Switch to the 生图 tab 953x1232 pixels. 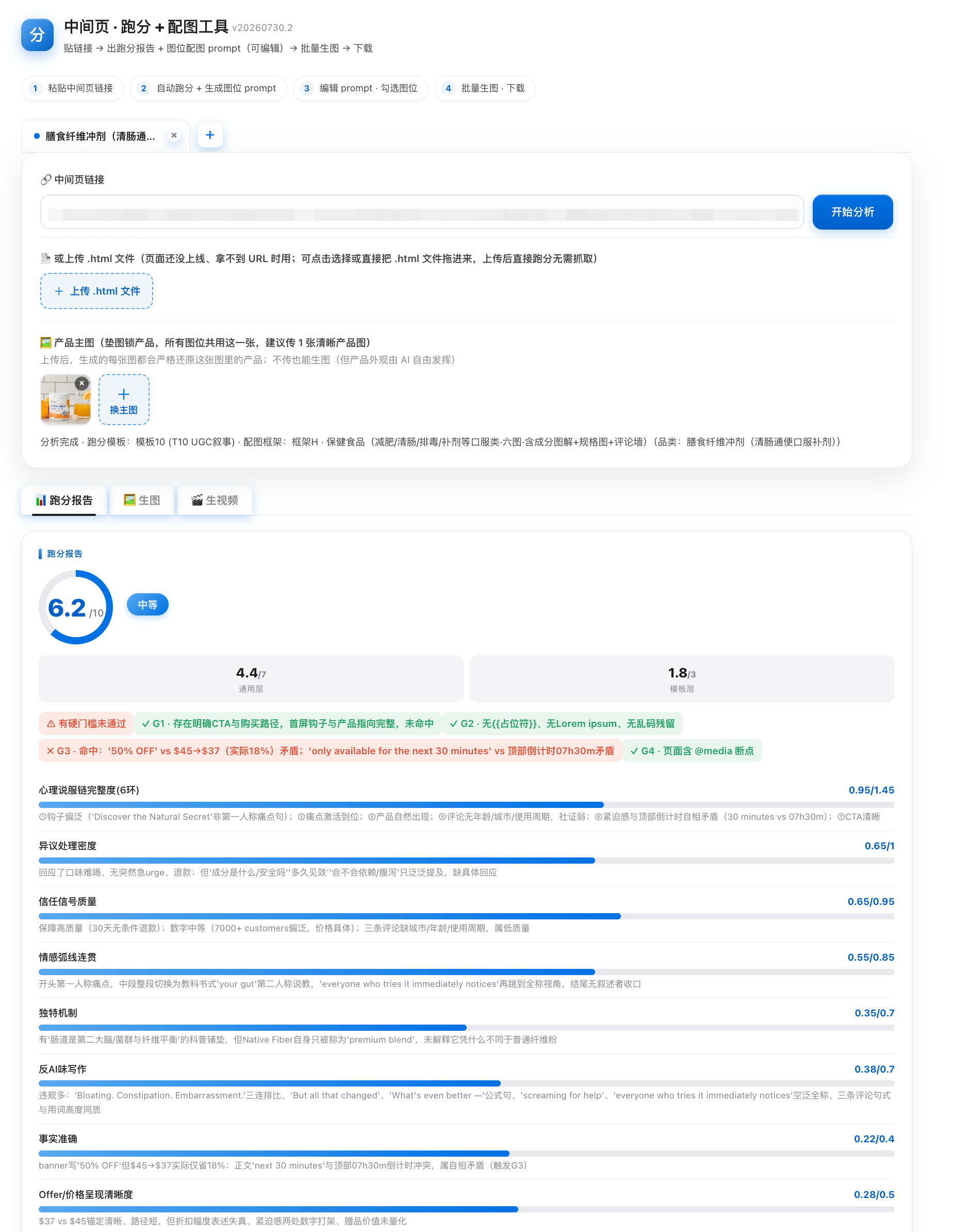141,500
